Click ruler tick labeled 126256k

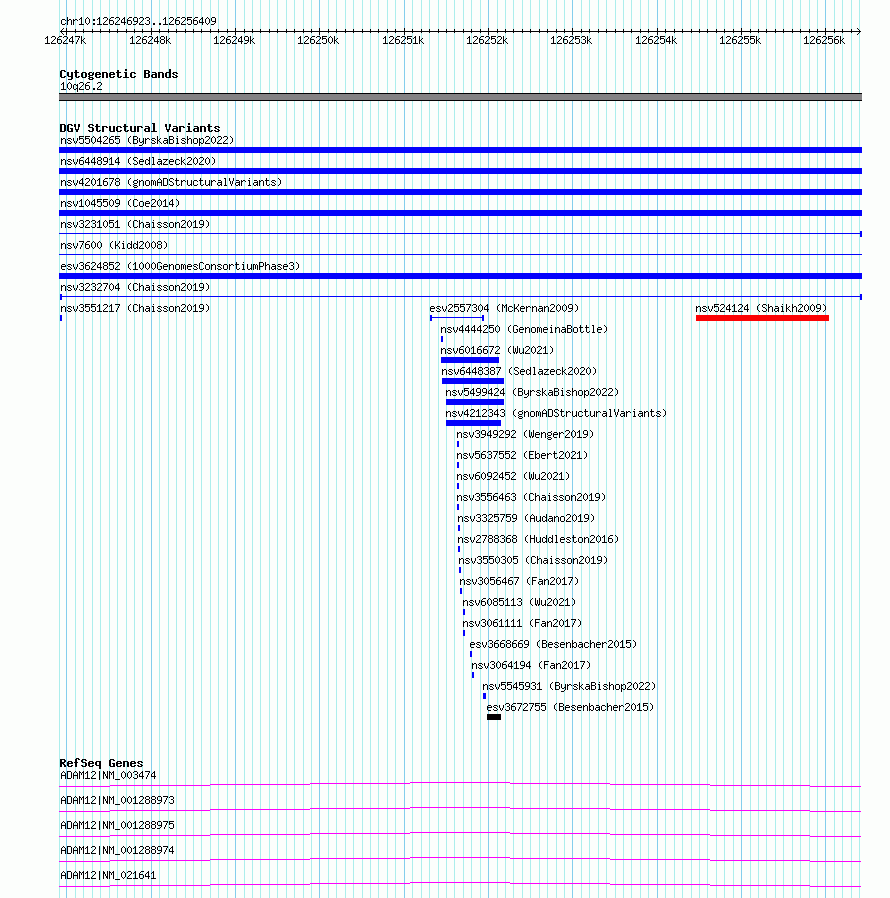coord(824,40)
